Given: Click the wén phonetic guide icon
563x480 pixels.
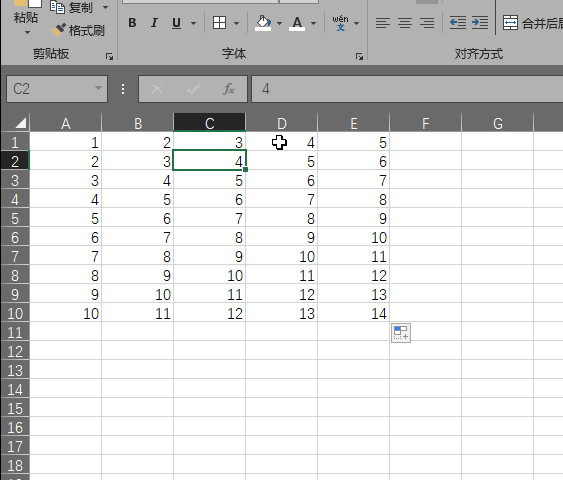Looking at the screenshot, I should click(x=340, y=23).
